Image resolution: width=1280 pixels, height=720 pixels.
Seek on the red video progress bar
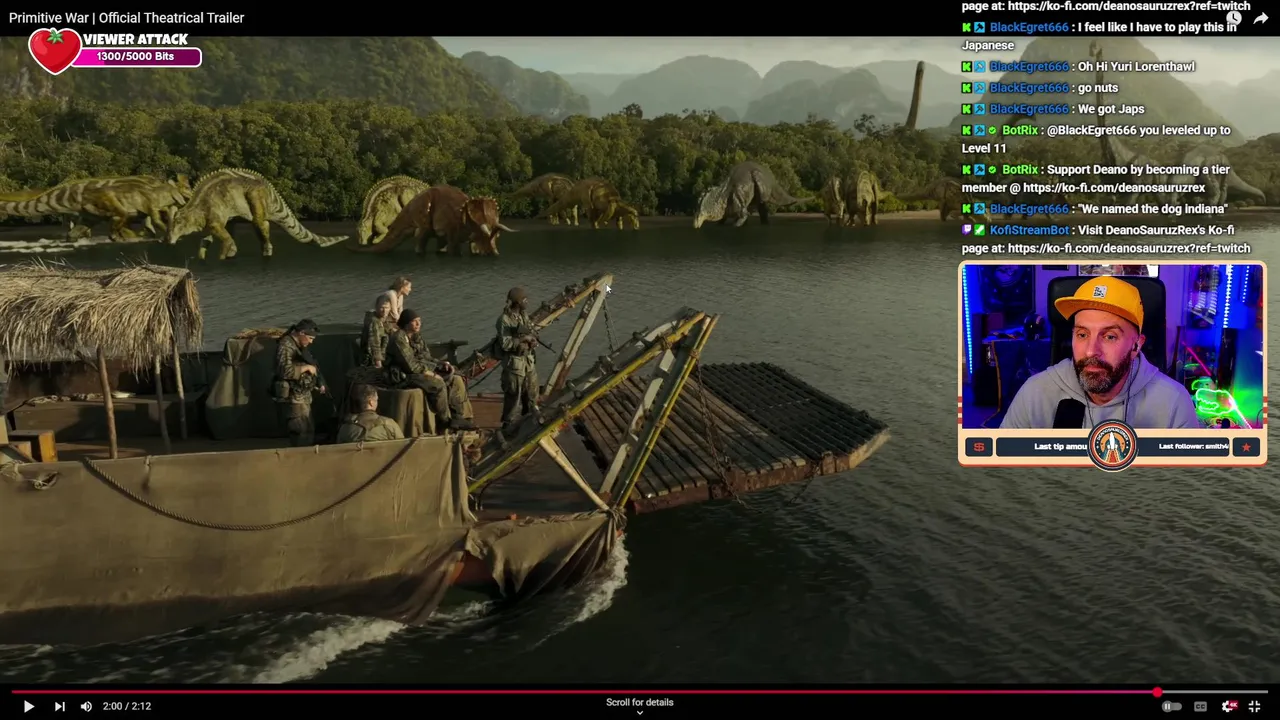tap(640, 691)
